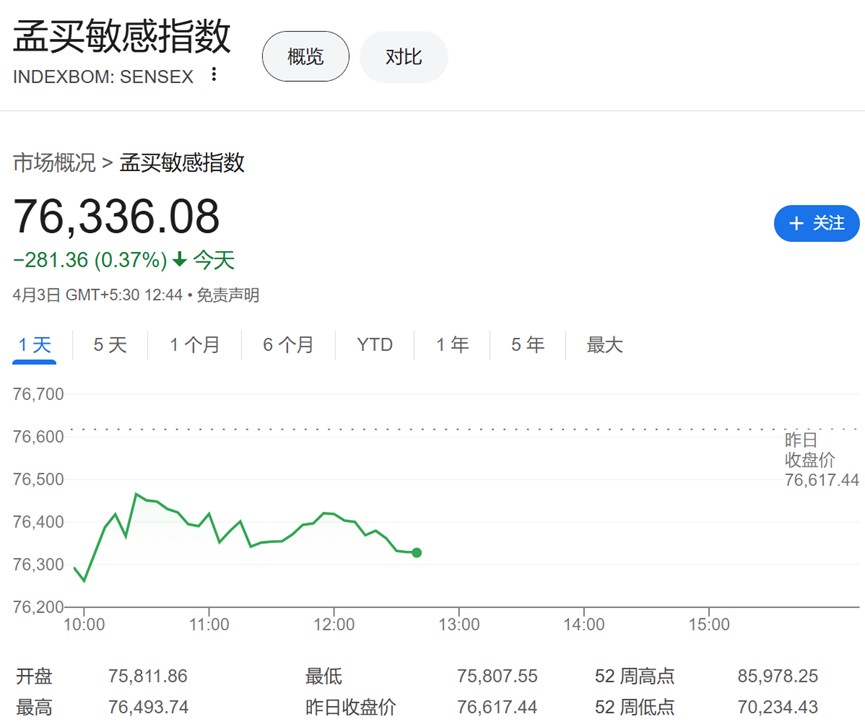This screenshot has width=865, height=727.
Task: Switch chart to 5 年 range
Action: click(x=527, y=345)
